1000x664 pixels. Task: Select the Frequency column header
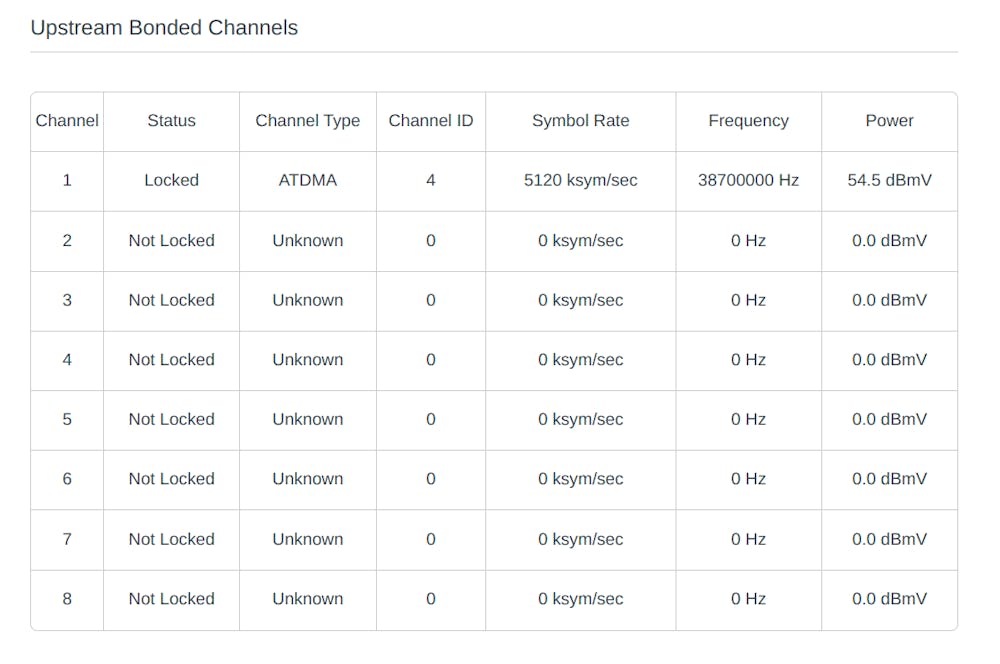[748, 121]
